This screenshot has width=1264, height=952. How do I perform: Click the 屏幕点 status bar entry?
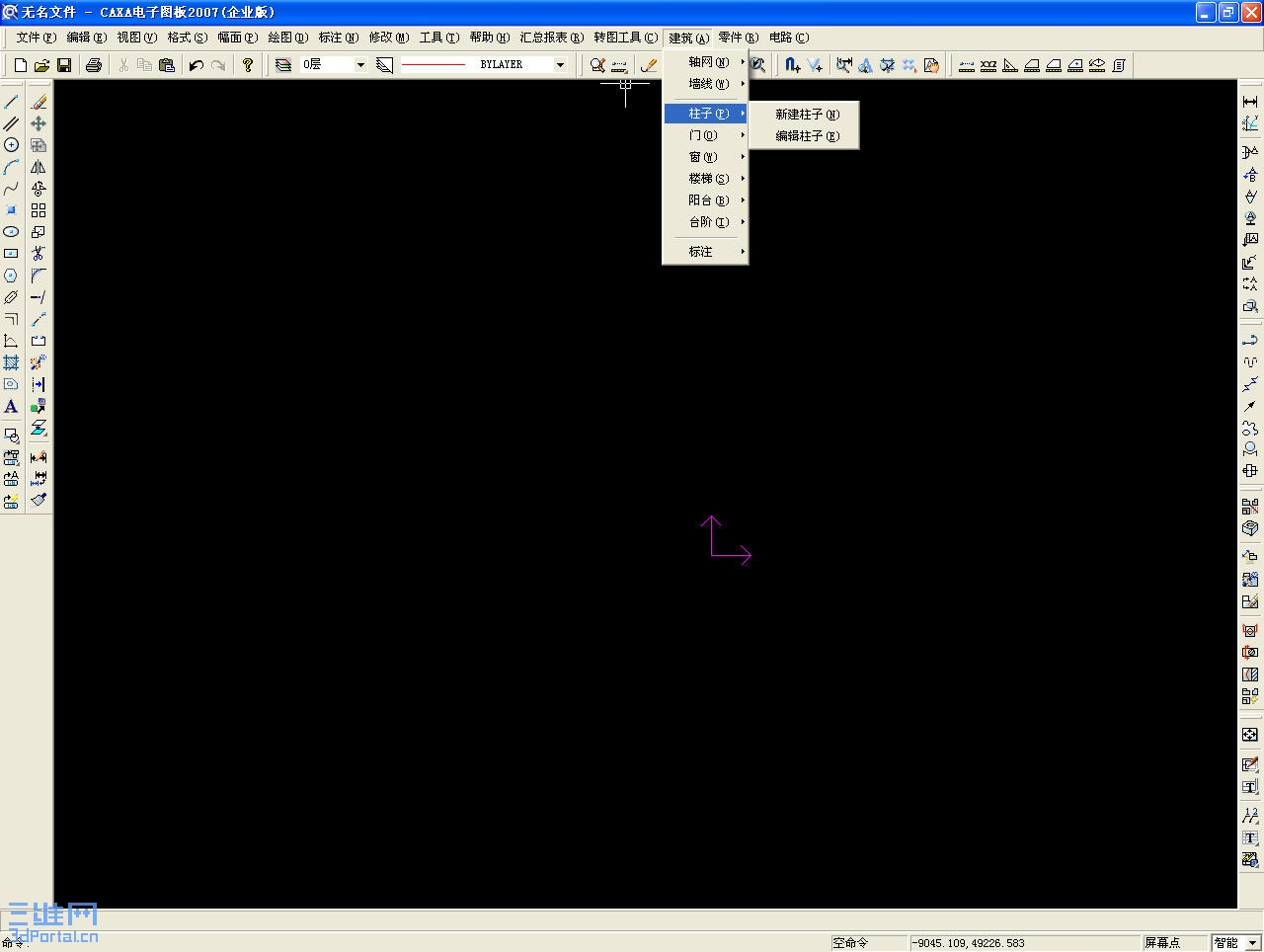click(x=1175, y=943)
